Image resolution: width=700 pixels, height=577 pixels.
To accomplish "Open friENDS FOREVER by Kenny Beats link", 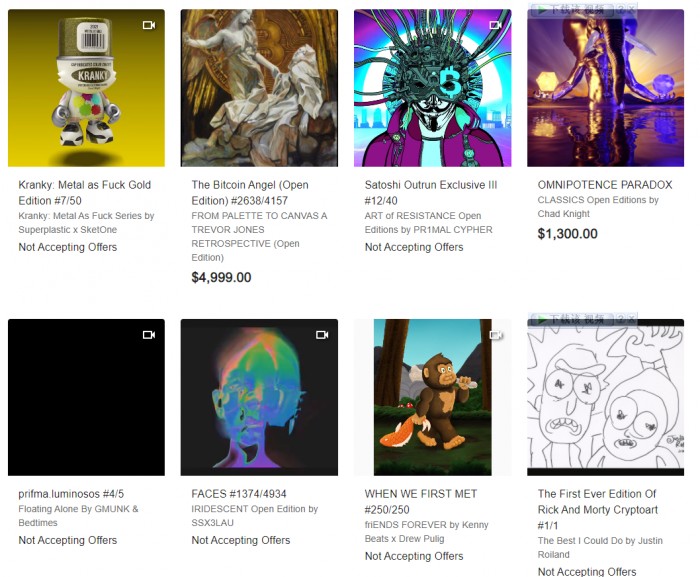I will pyautogui.click(x=426, y=531).
